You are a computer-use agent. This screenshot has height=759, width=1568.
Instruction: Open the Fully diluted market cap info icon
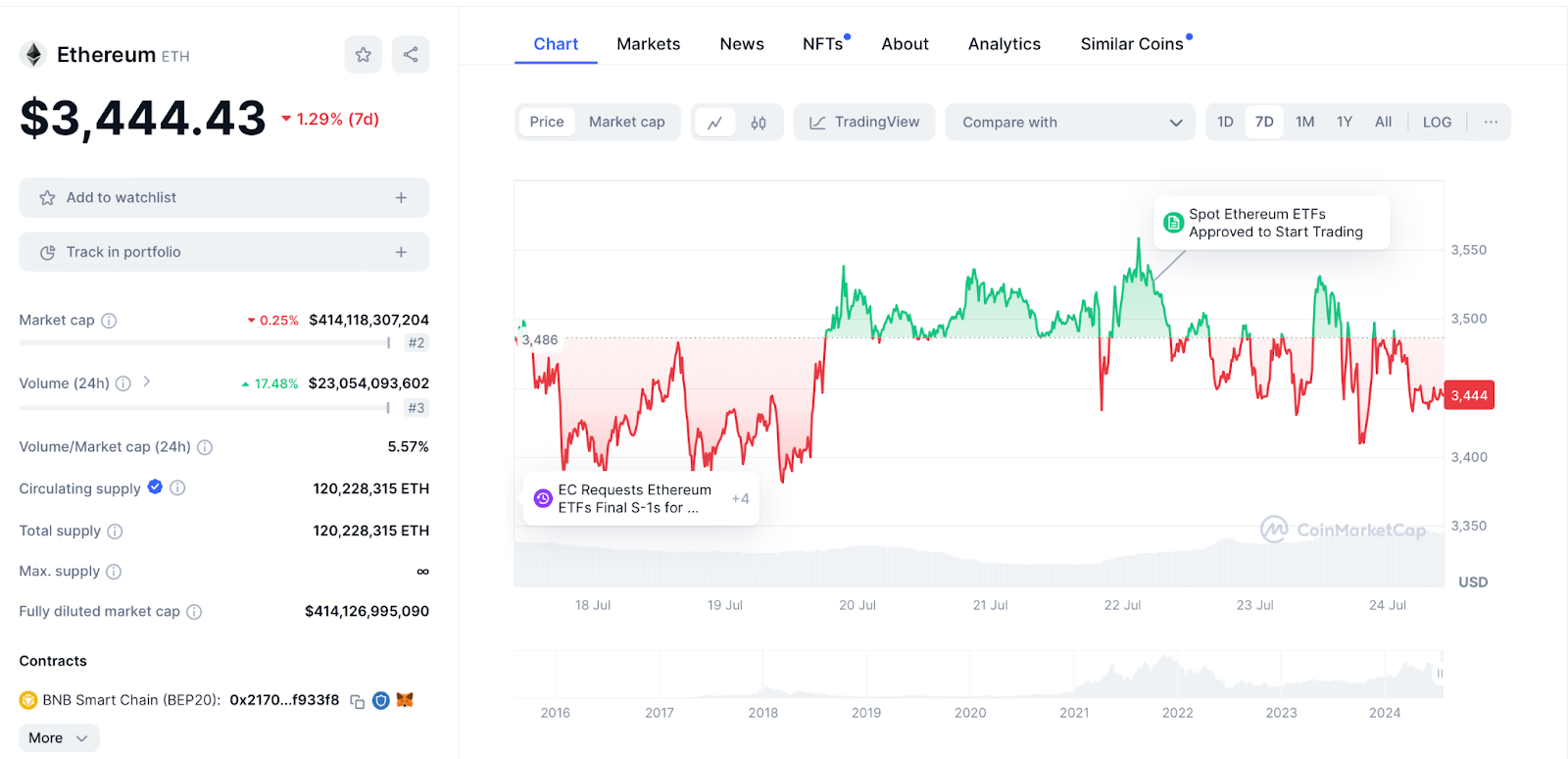point(194,612)
